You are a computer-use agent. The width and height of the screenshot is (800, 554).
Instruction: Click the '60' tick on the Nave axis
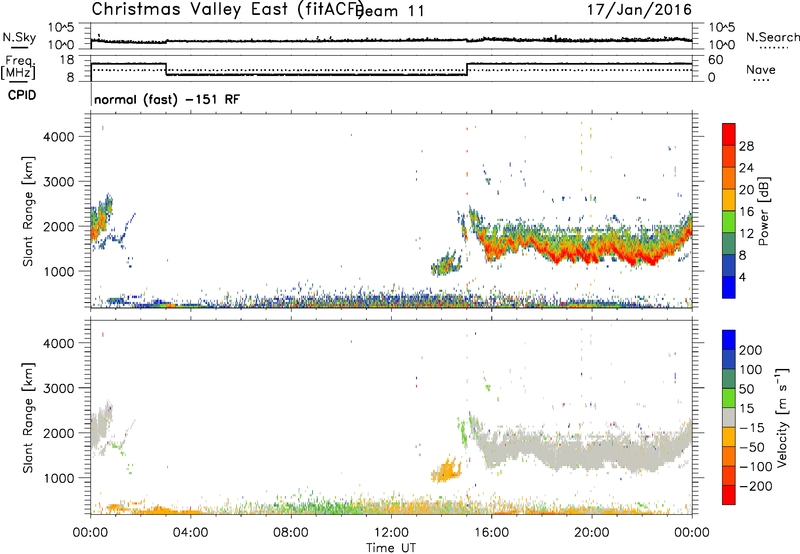716,60
